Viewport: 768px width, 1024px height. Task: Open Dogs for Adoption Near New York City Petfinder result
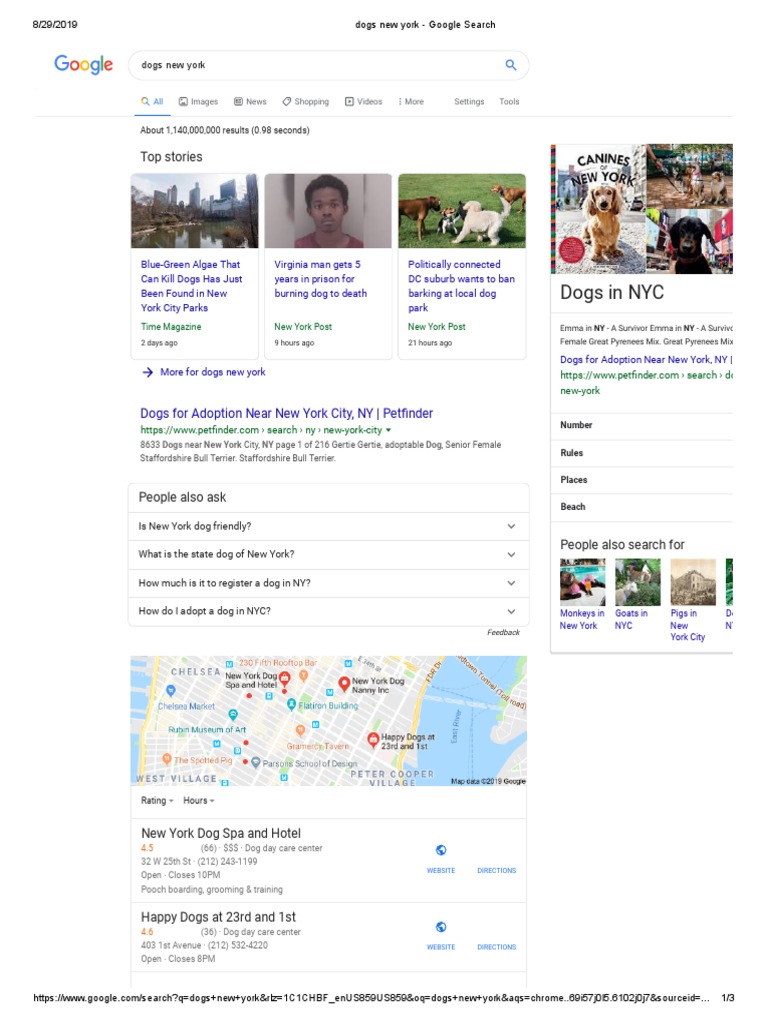tap(287, 413)
